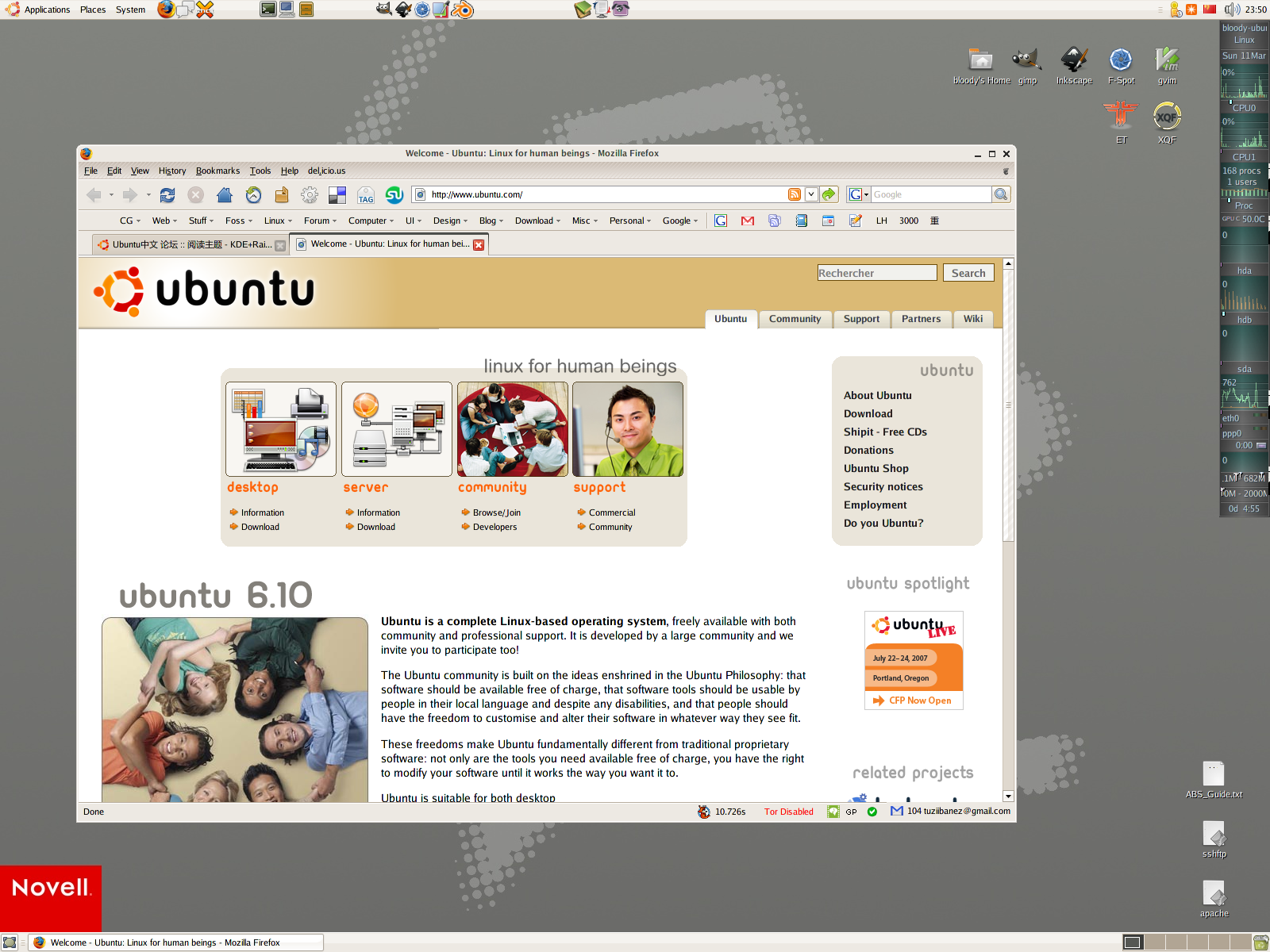Open the Places menu in top panel
This screenshot has height=952, width=1270.
click(x=93, y=10)
